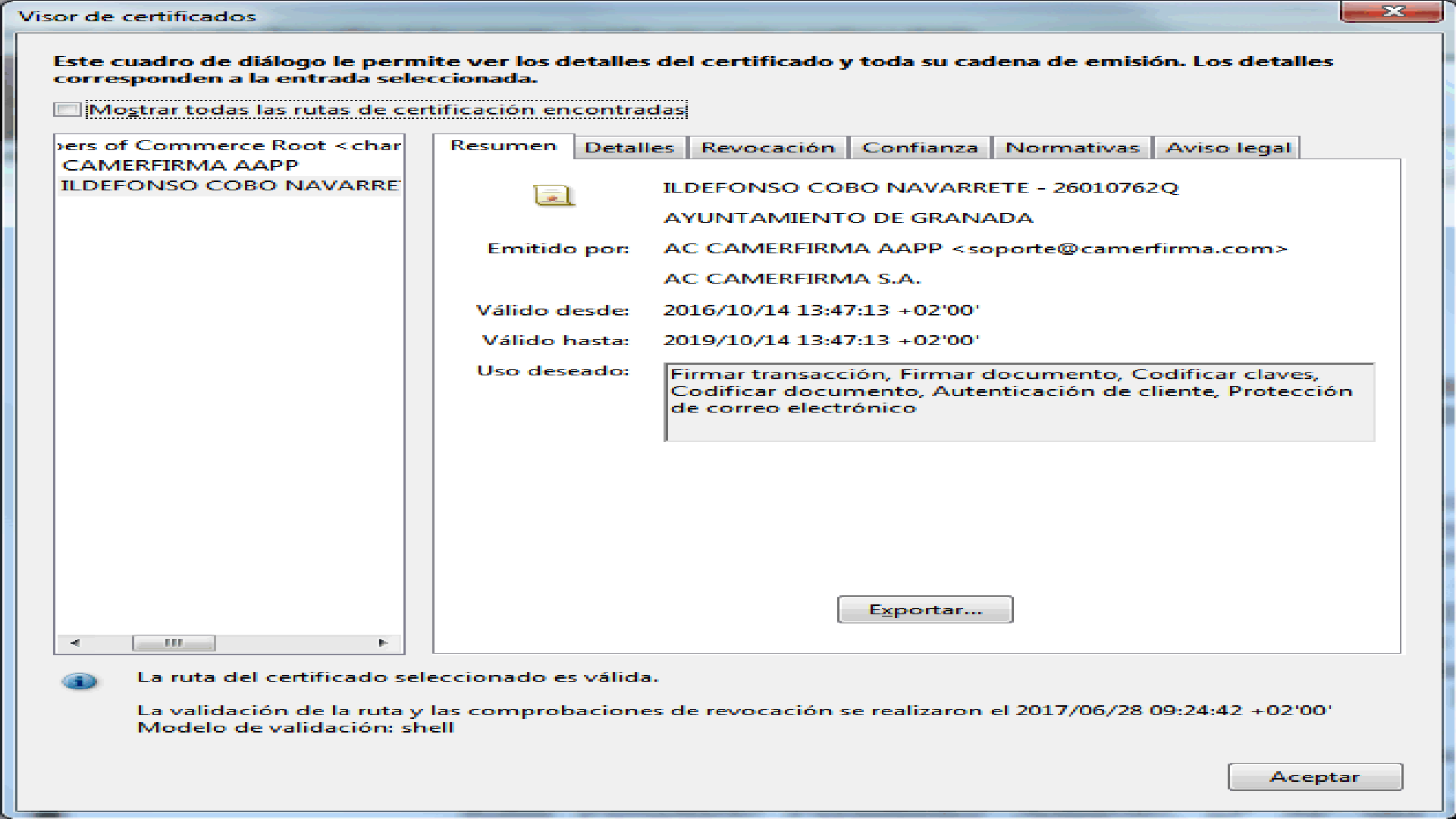This screenshot has height=819, width=1456.
Task: Open the Detalles tab
Action: (x=629, y=147)
